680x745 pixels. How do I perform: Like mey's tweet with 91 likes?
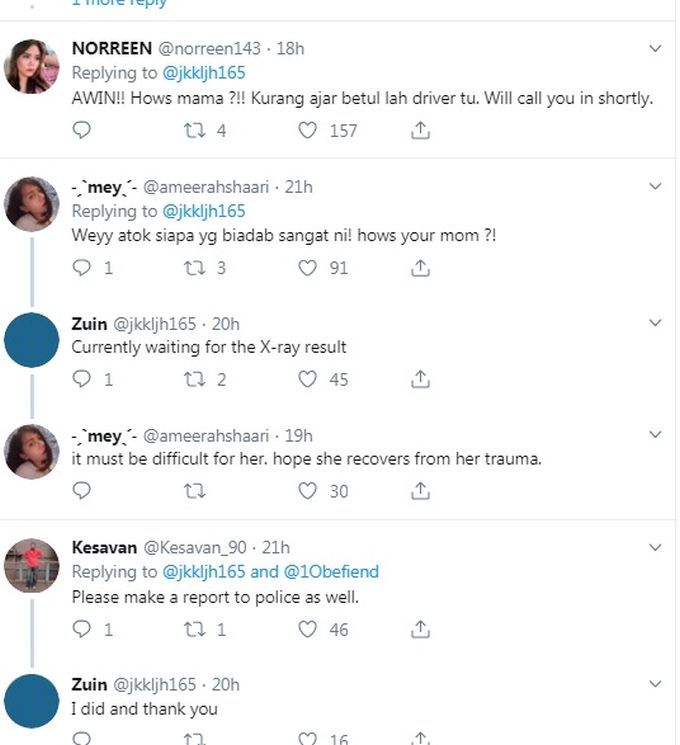pos(308,268)
